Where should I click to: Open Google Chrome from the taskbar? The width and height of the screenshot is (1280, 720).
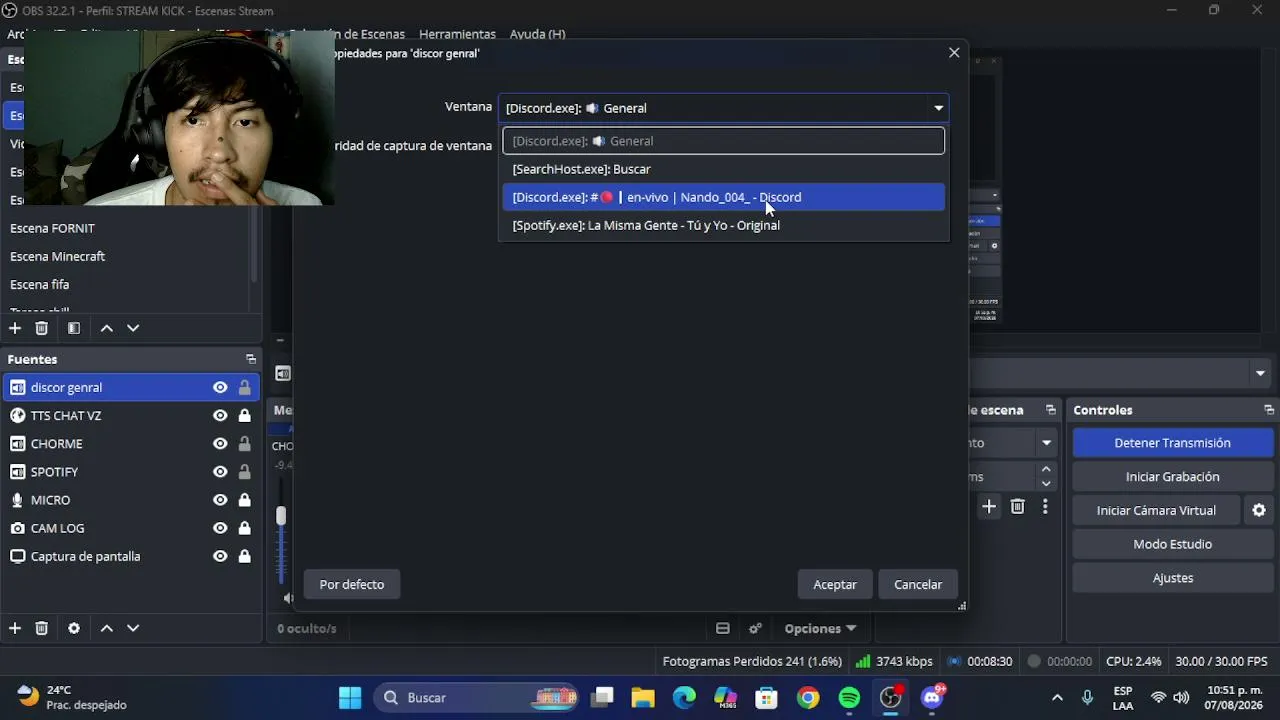[808, 698]
